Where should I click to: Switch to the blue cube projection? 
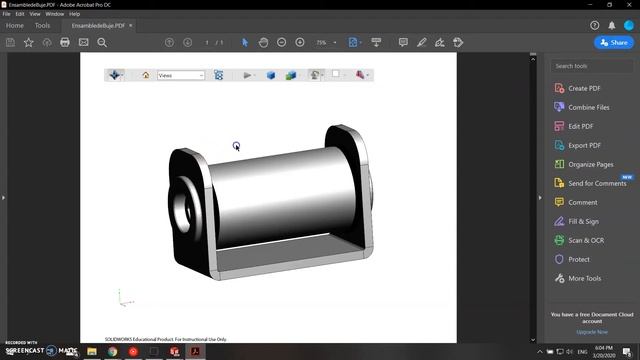(x=271, y=75)
